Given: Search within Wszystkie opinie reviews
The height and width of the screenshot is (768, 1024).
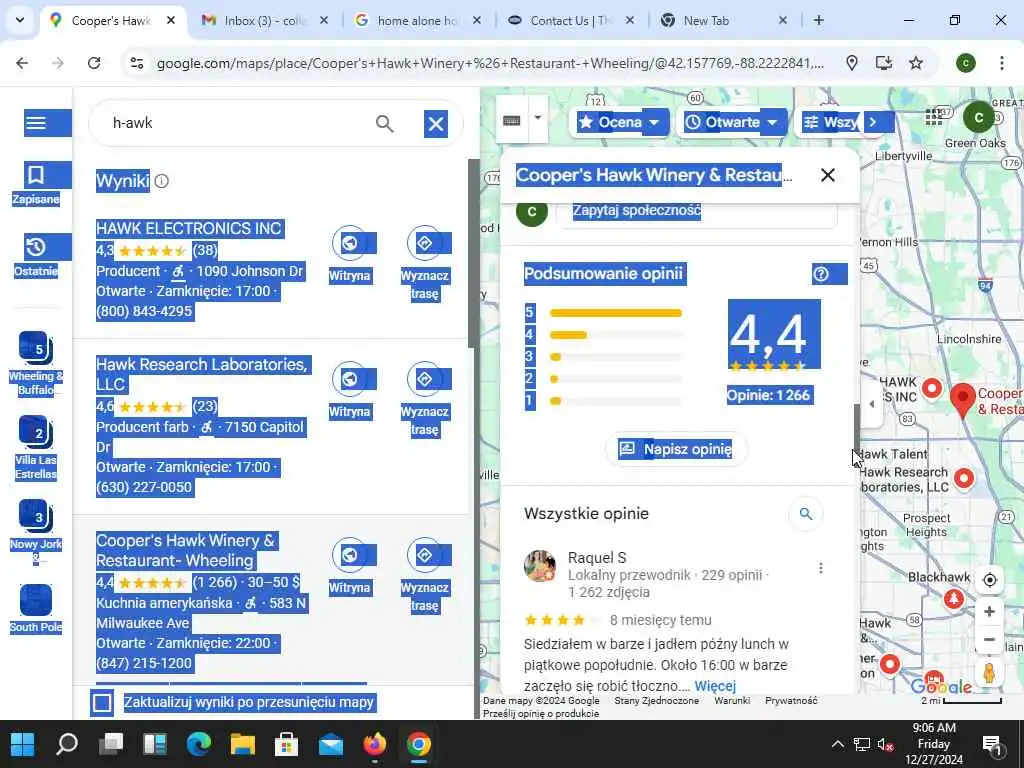Looking at the screenshot, I should click(806, 514).
